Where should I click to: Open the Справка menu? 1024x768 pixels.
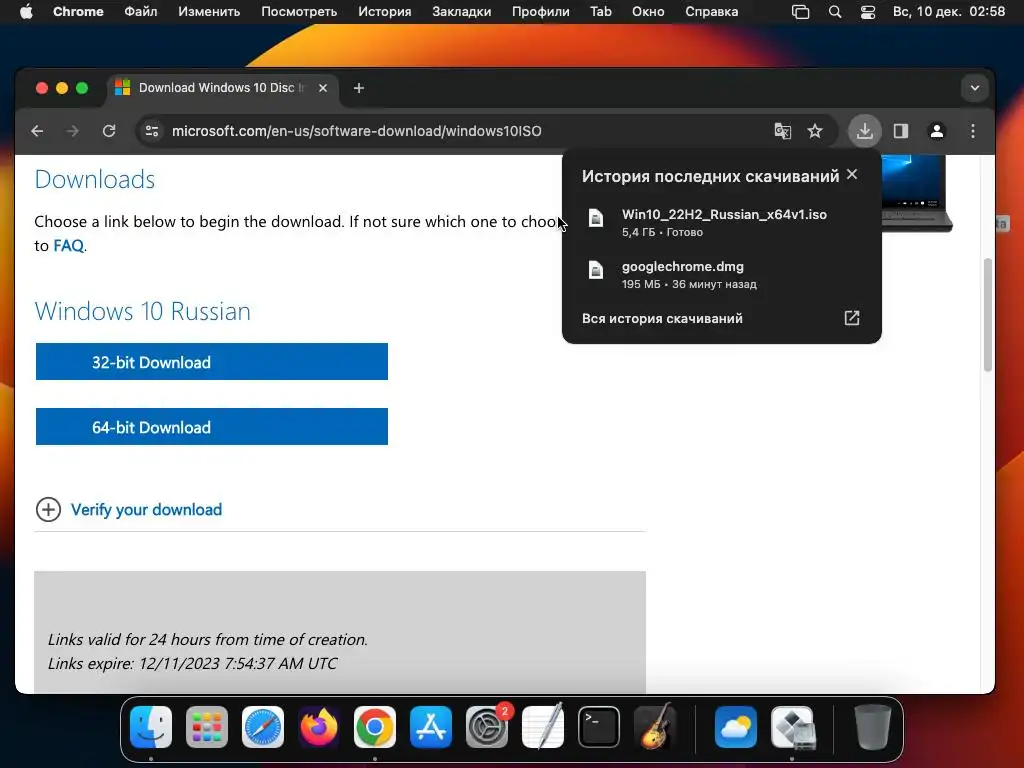(x=712, y=12)
